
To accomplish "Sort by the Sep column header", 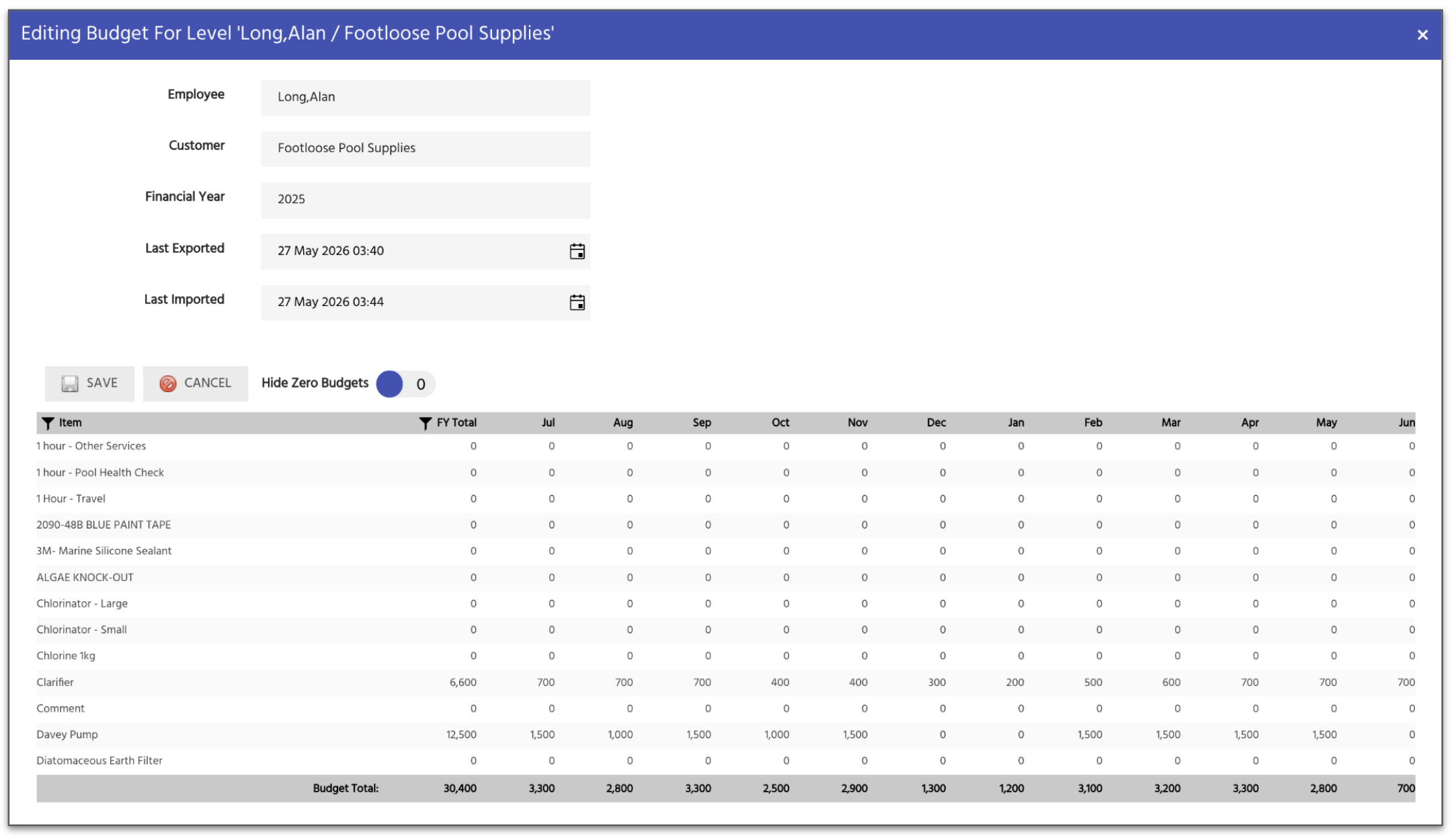I will pos(702,423).
